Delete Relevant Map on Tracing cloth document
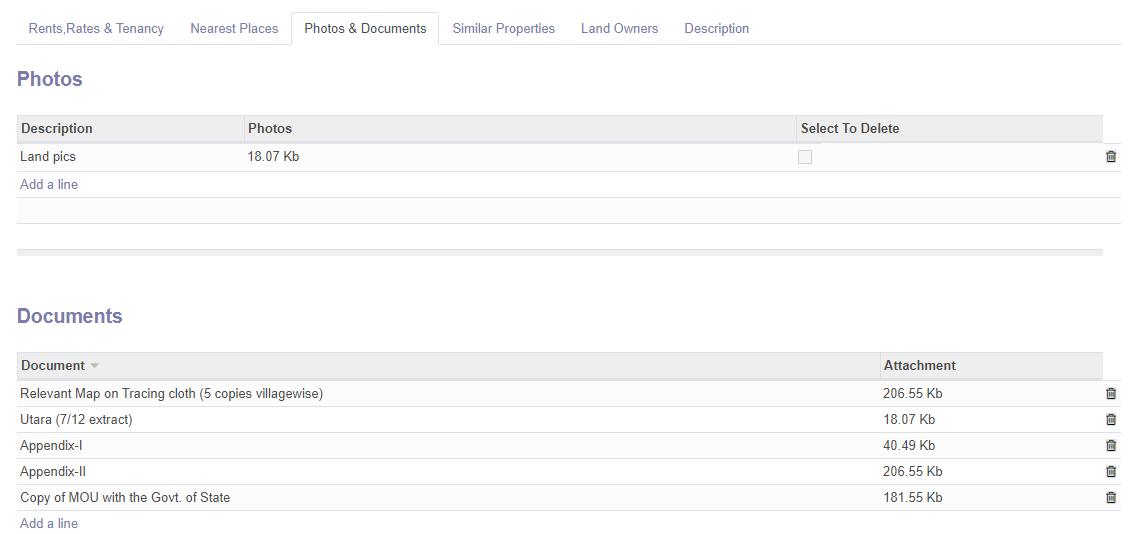Viewport: 1136px width, 534px height. pyautogui.click(x=1111, y=393)
